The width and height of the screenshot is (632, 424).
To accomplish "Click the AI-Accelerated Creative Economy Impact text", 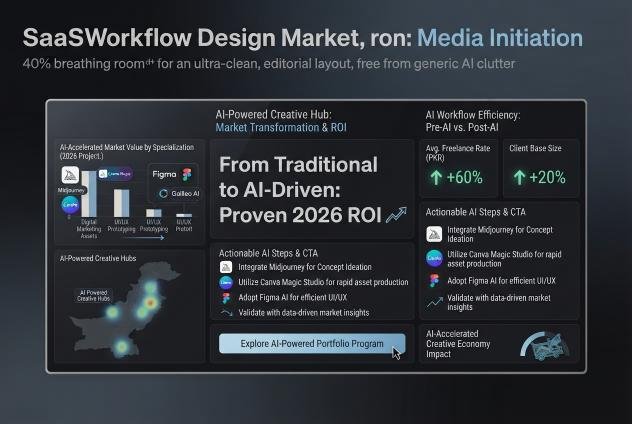I will point(458,344).
